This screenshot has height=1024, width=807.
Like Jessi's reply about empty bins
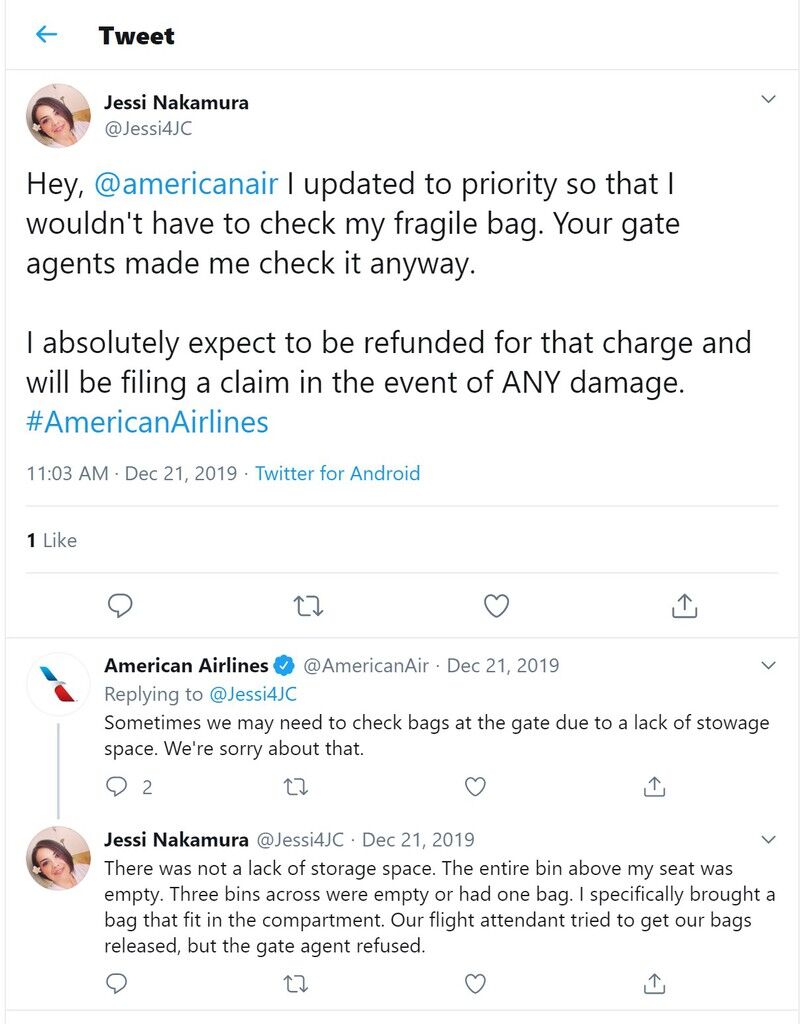475,984
